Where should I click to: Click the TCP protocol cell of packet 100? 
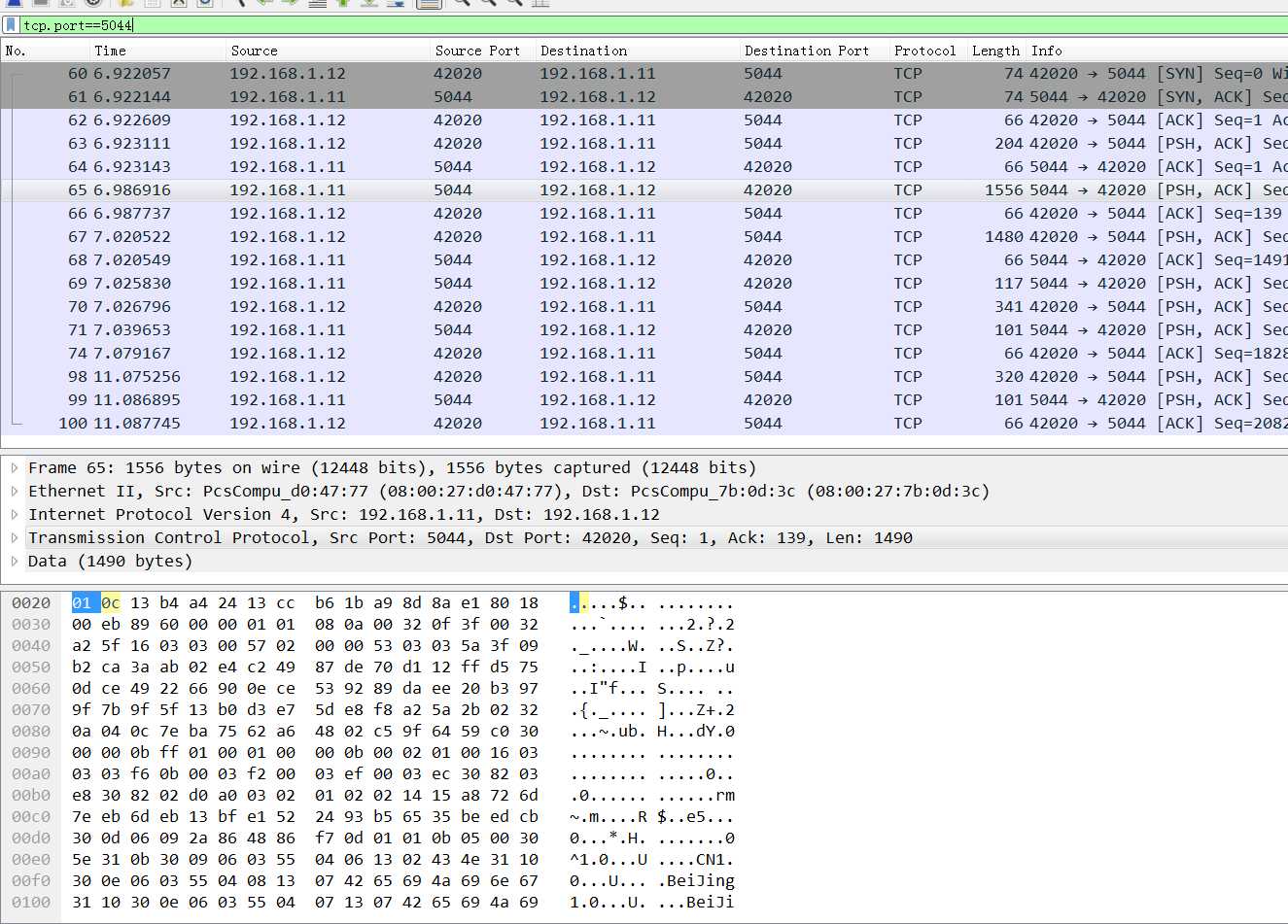[908, 424]
